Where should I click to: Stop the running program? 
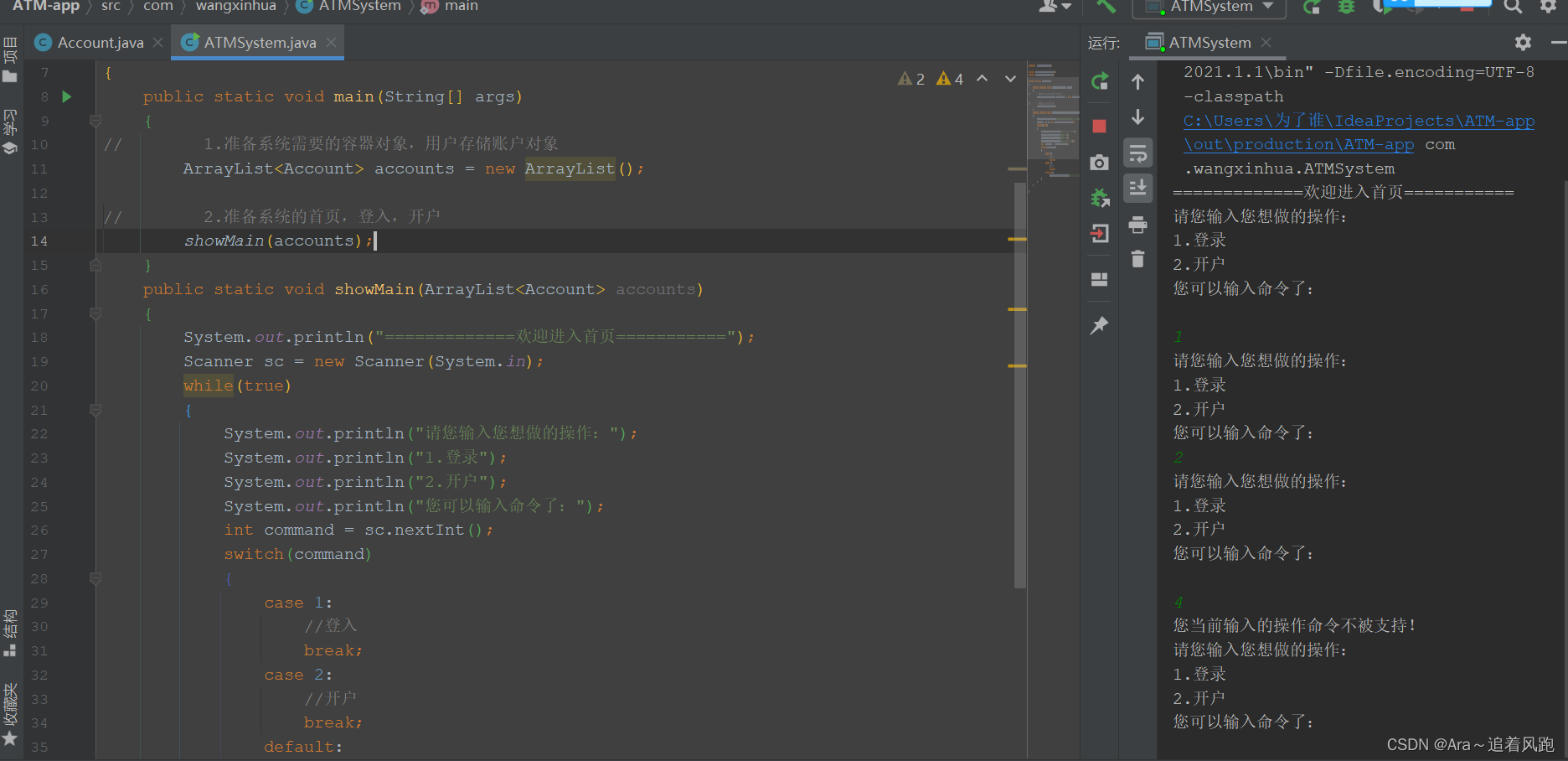pos(1100,126)
